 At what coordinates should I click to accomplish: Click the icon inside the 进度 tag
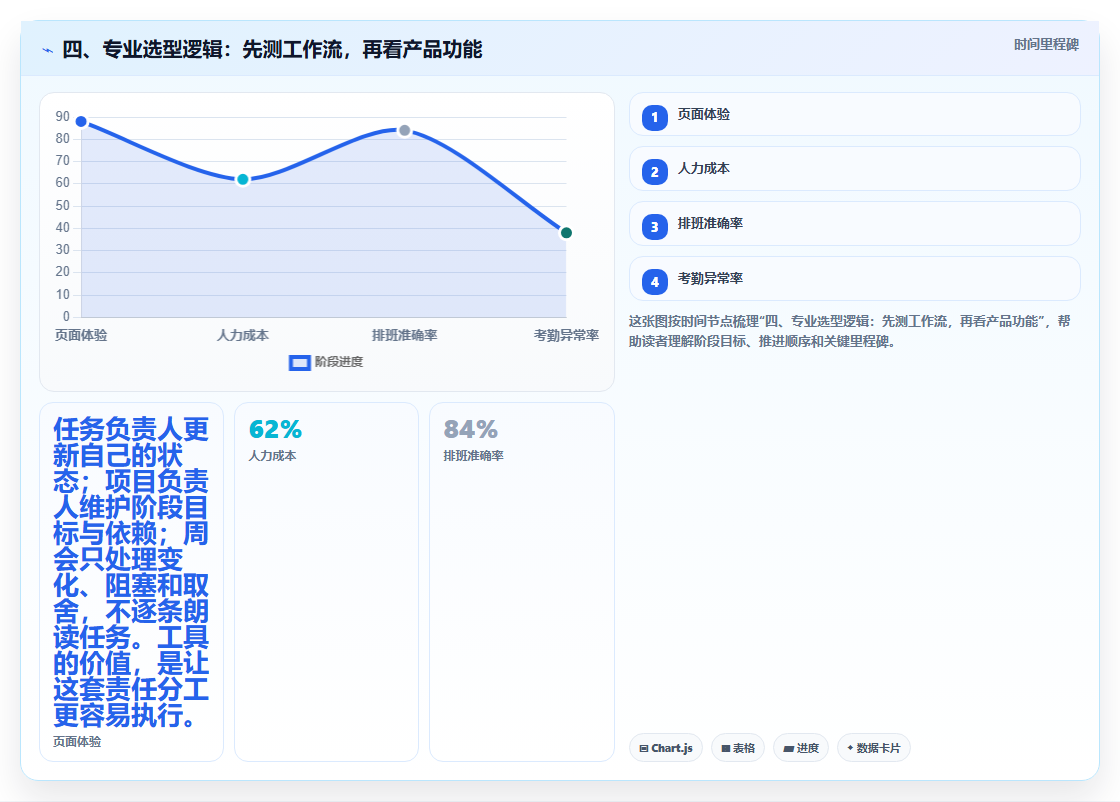pos(789,748)
